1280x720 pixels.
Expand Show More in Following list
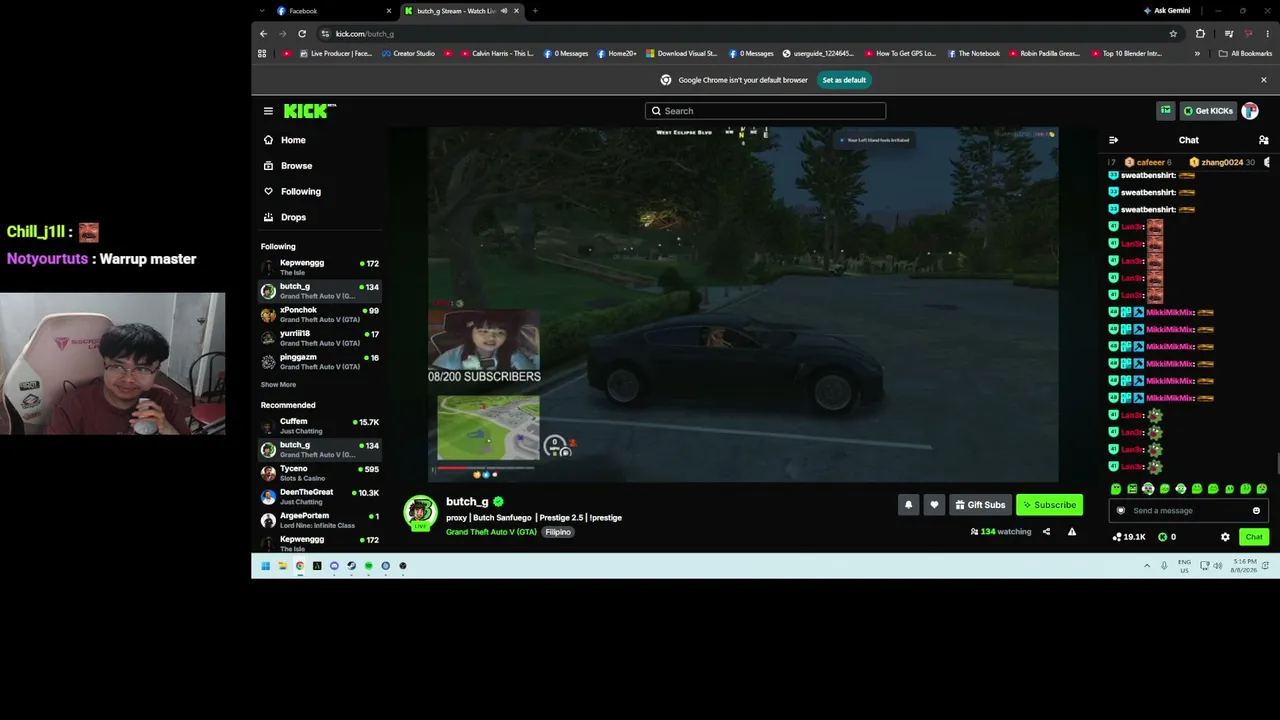pyautogui.click(x=278, y=385)
